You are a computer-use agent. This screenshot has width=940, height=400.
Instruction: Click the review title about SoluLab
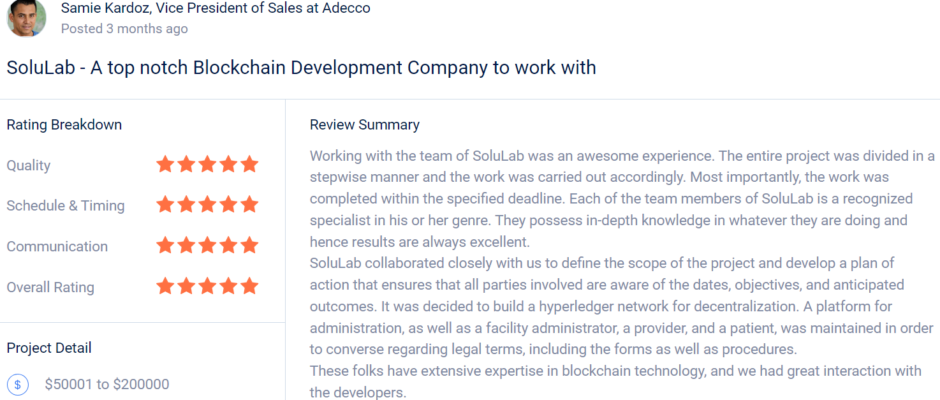[301, 67]
